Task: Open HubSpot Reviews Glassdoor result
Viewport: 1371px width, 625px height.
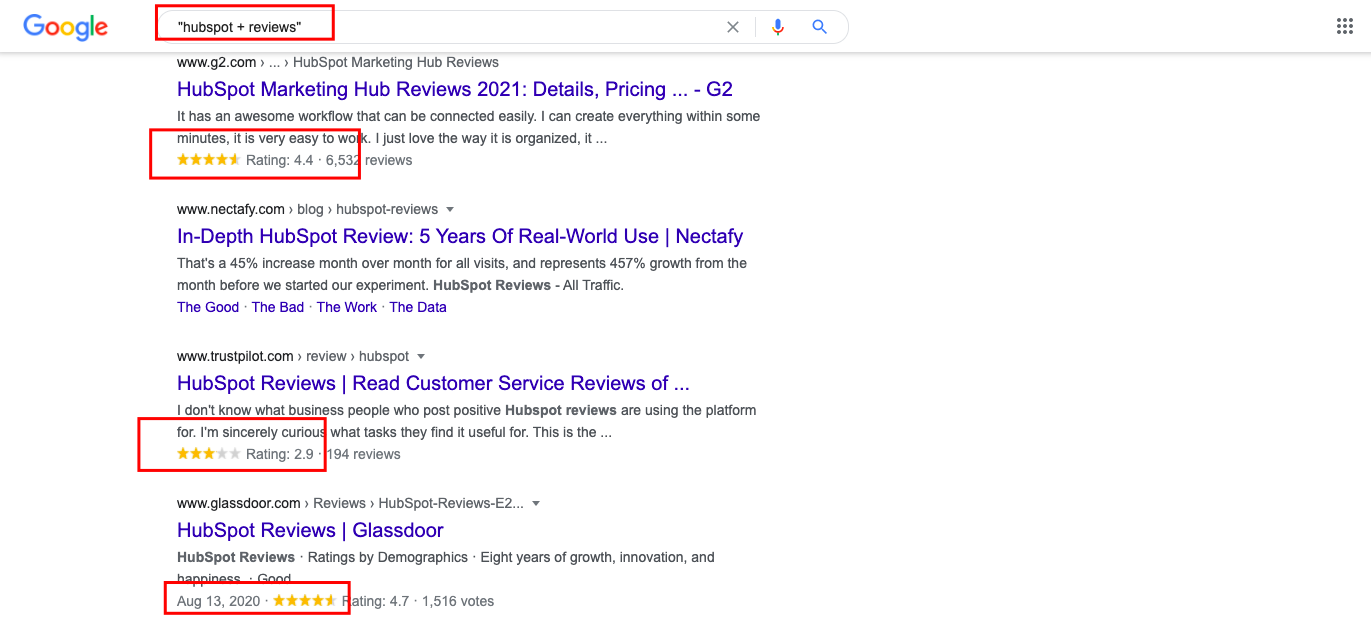Action: point(310,530)
